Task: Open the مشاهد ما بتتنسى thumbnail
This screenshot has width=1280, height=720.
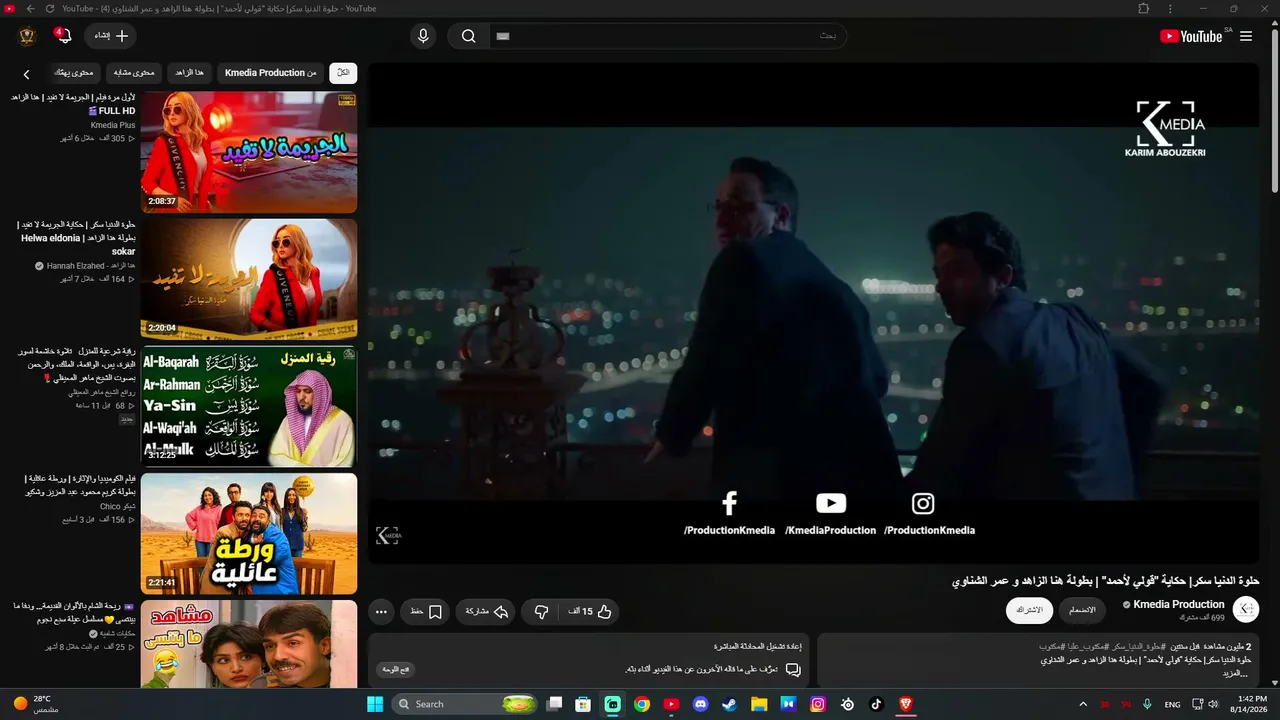Action: pos(249,644)
